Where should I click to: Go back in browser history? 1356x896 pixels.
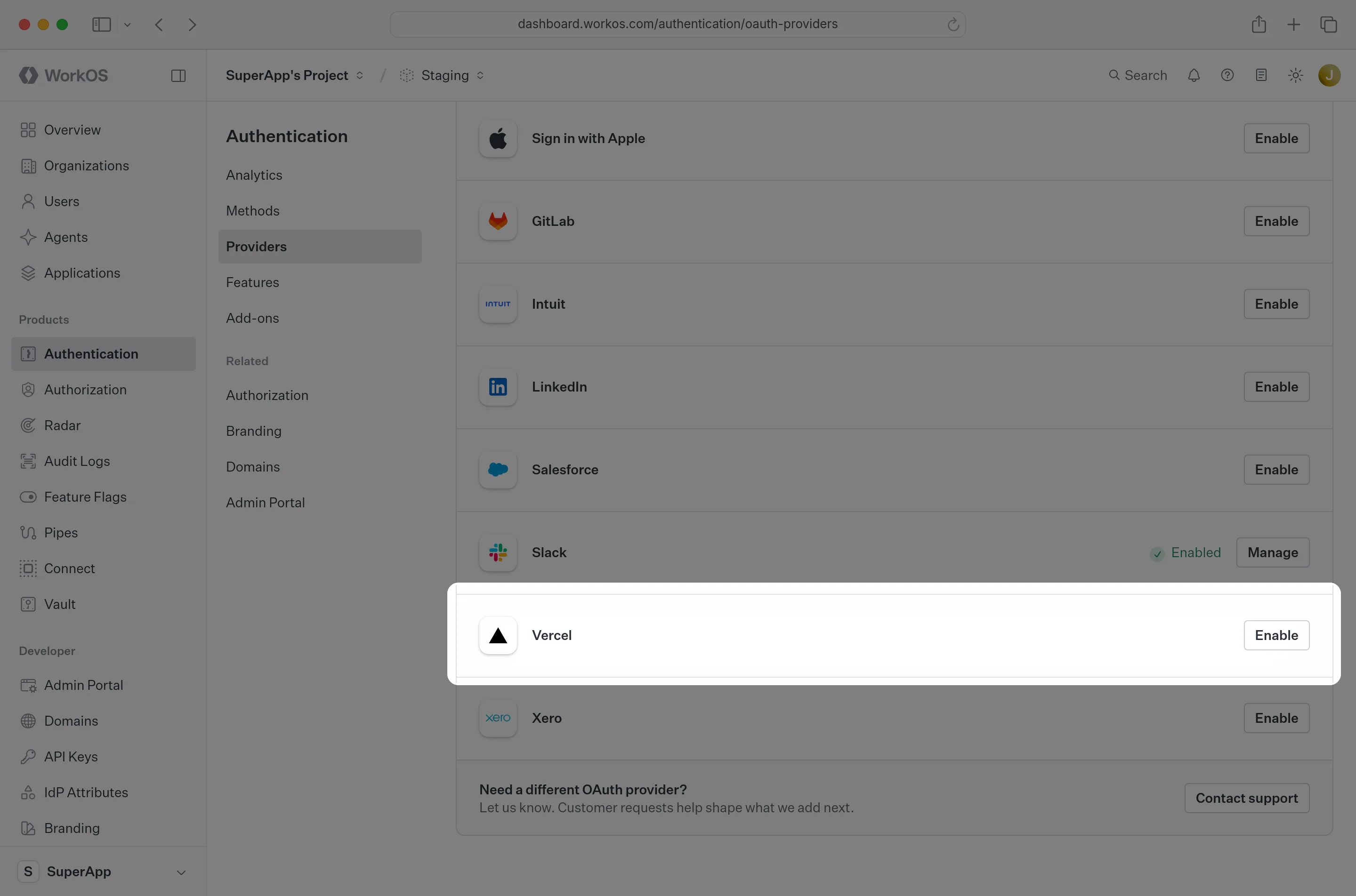pos(159,24)
